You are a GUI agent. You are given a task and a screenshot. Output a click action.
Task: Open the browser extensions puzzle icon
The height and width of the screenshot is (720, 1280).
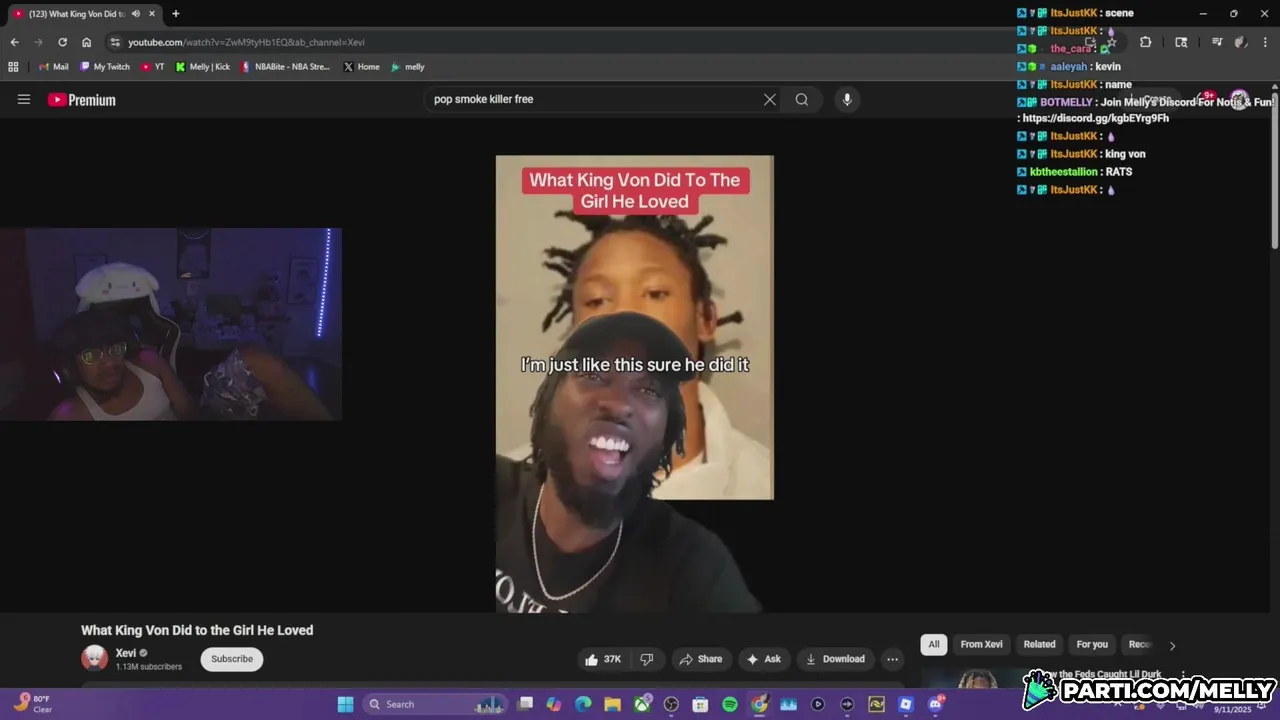click(1145, 42)
